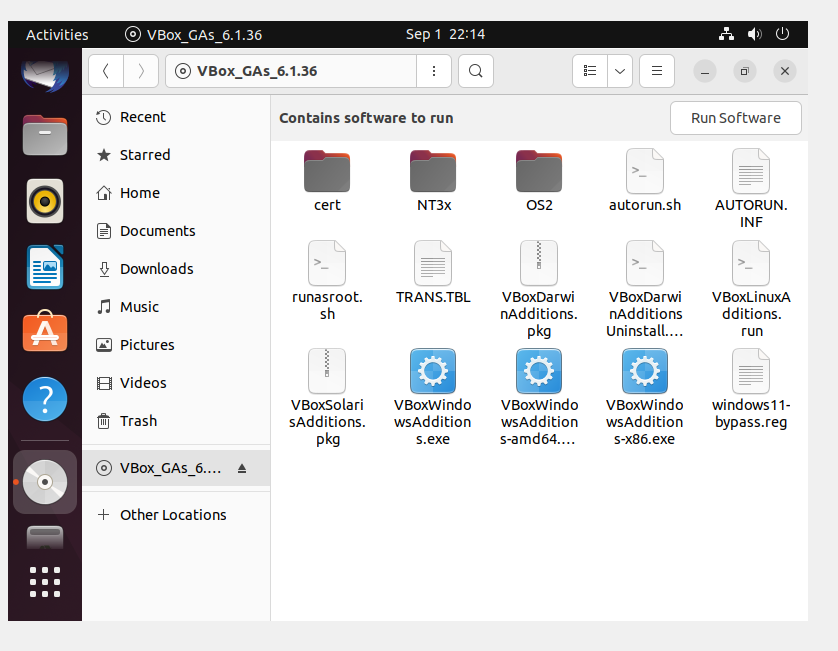Launch LibreOffice Writer from the dock

click(45, 267)
